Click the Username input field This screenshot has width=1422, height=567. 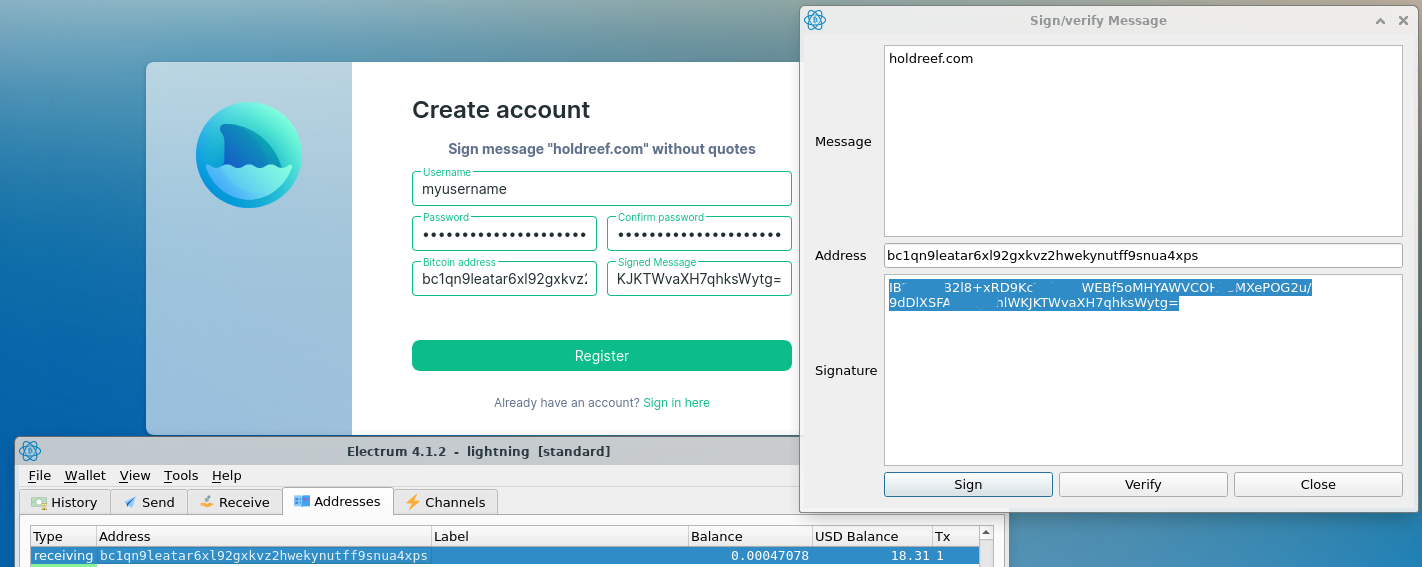(x=601, y=189)
